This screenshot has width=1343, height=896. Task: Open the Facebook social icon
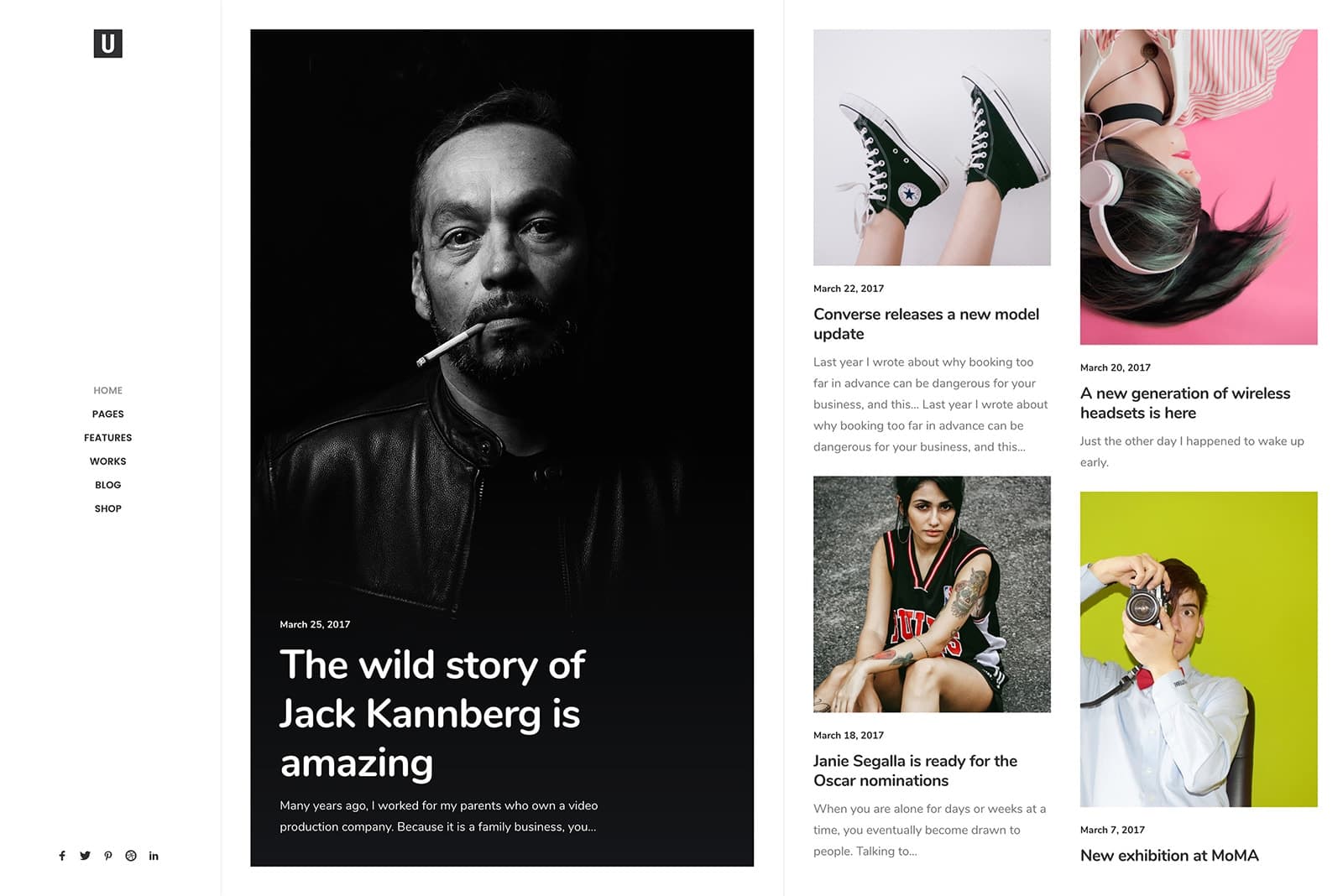(x=62, y=856)
